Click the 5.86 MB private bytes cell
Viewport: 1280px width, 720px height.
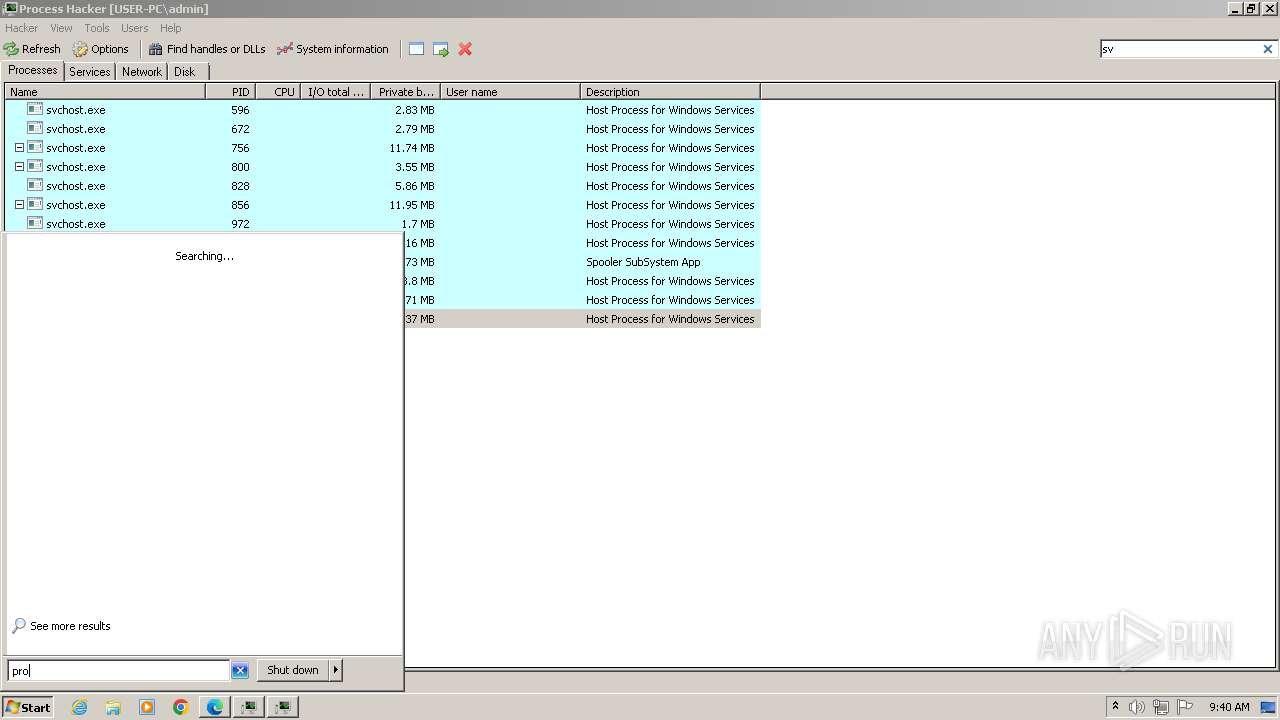[415, 186]
